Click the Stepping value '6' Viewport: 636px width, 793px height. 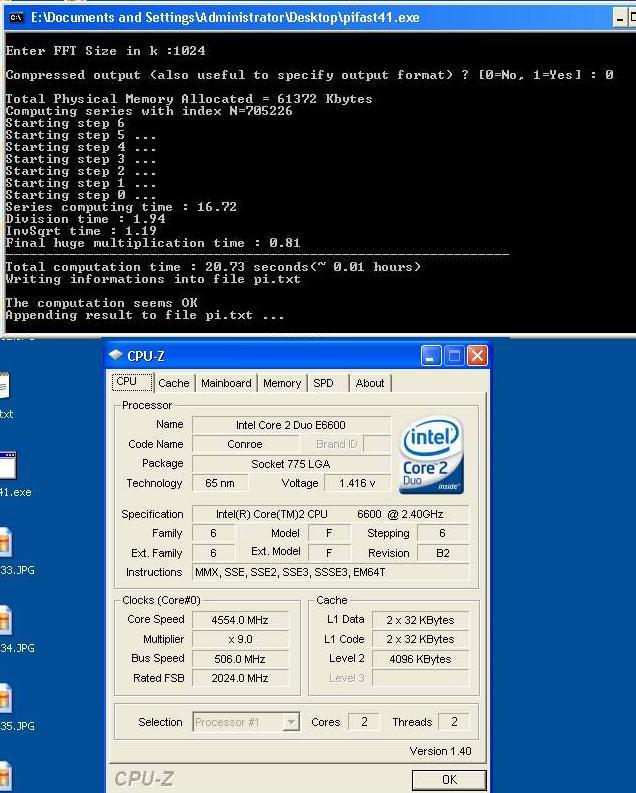coord(443,533)
